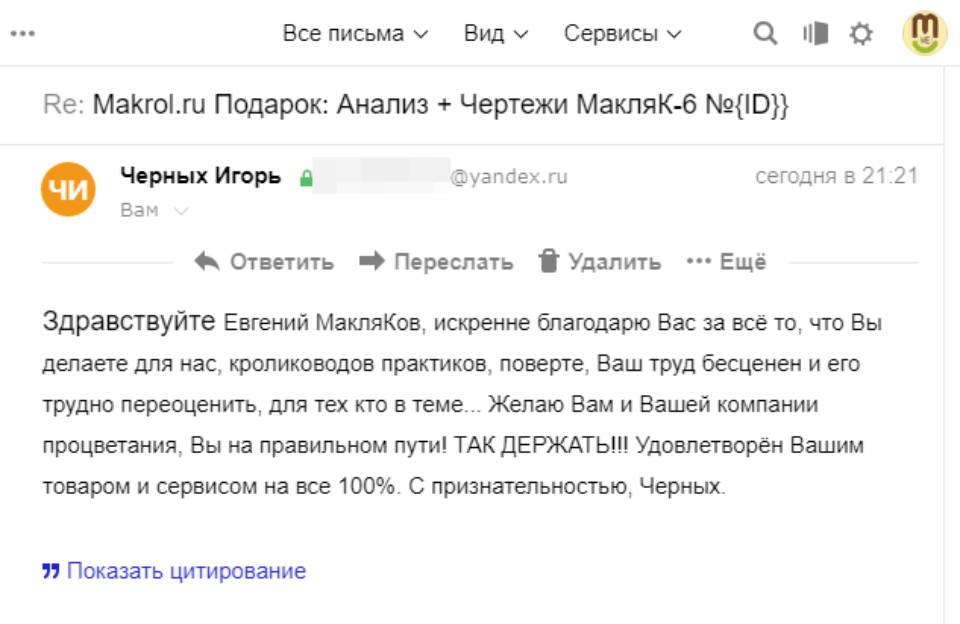Click the green lock security icon
Screen dimensions: 960x624
[x=306, y=179]
